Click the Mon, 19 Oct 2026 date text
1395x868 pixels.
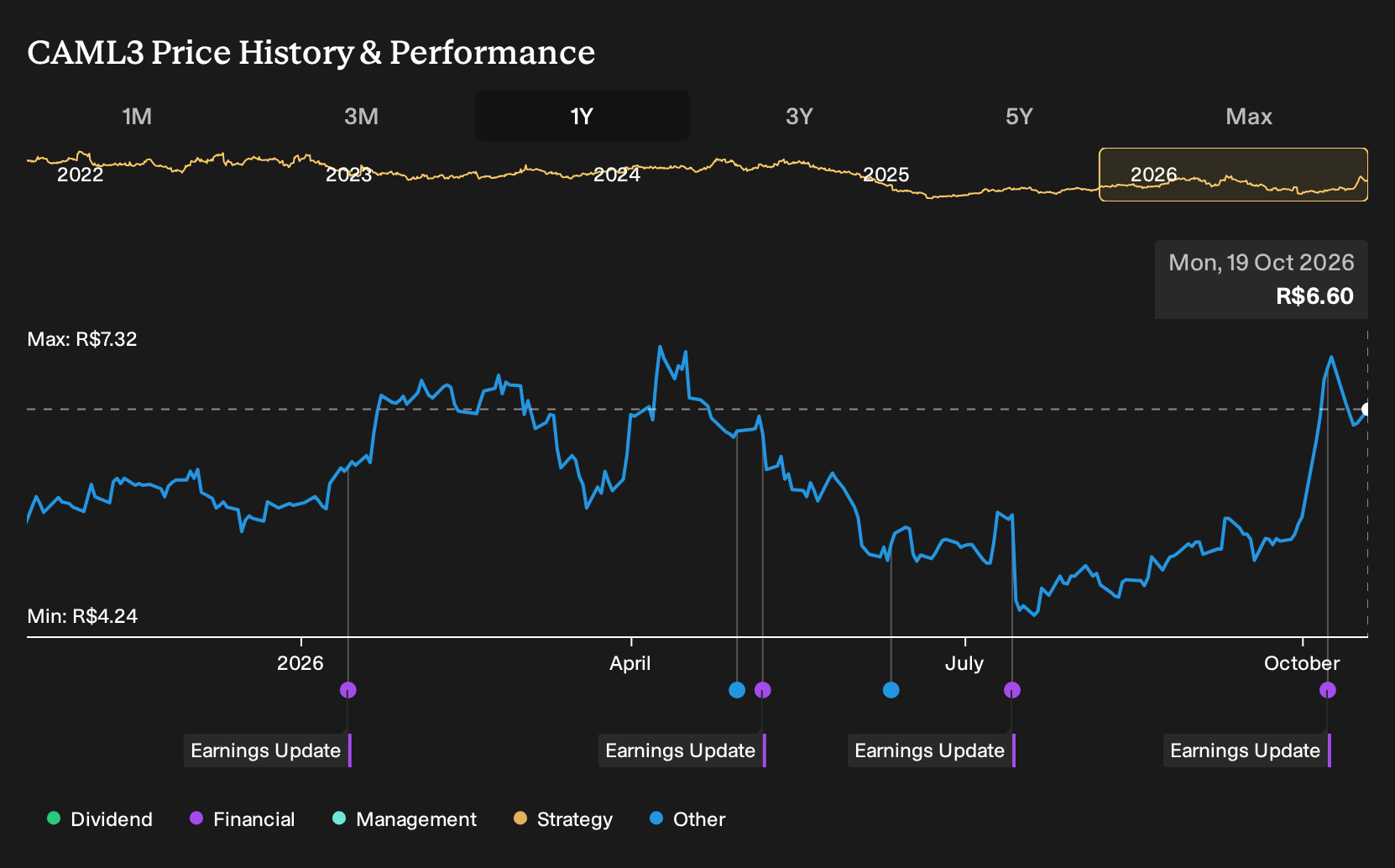1262,263
